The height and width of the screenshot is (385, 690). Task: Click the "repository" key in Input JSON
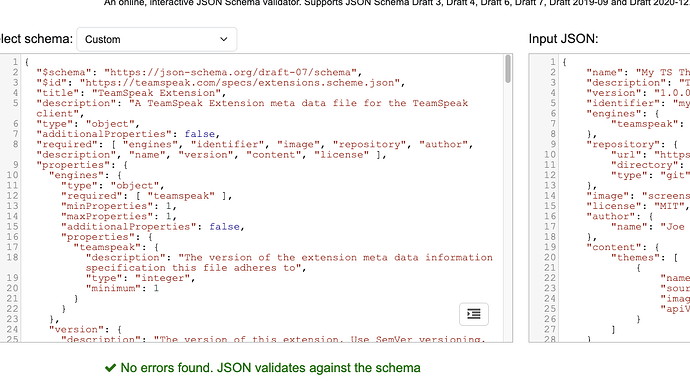[x=623, y=144]
